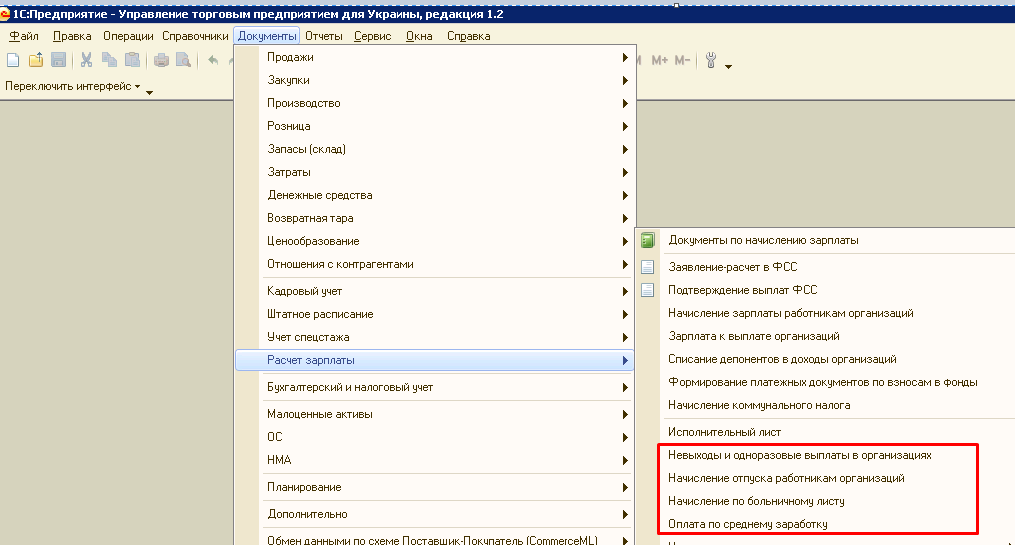Expand the Продажи submenu

click(x=435, y=58)
